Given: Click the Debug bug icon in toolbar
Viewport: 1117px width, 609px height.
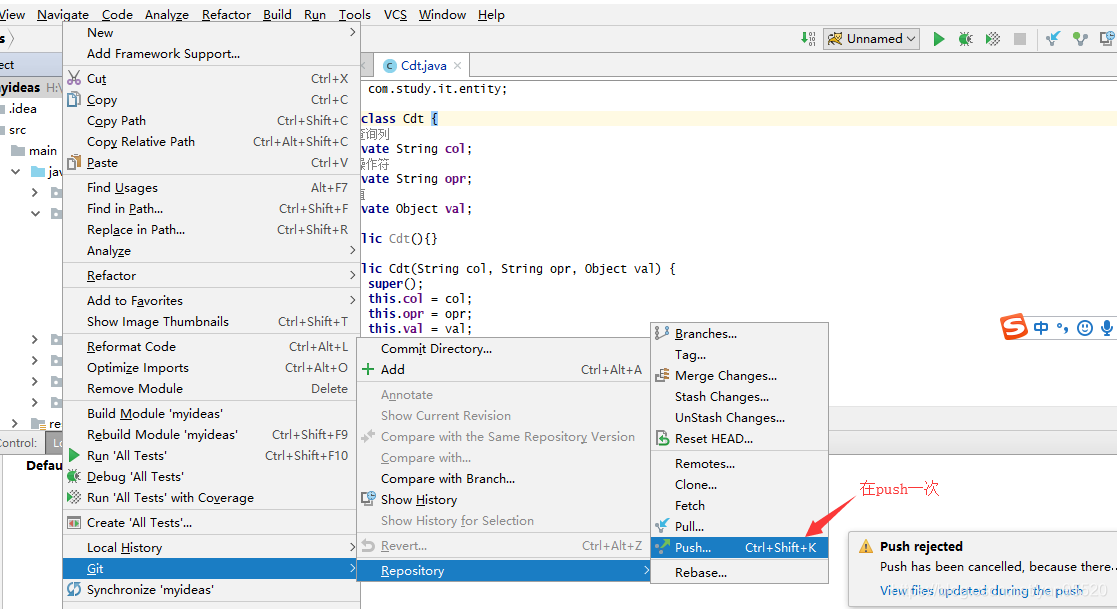Looking at the screenshot, I should tap(965, 39).
